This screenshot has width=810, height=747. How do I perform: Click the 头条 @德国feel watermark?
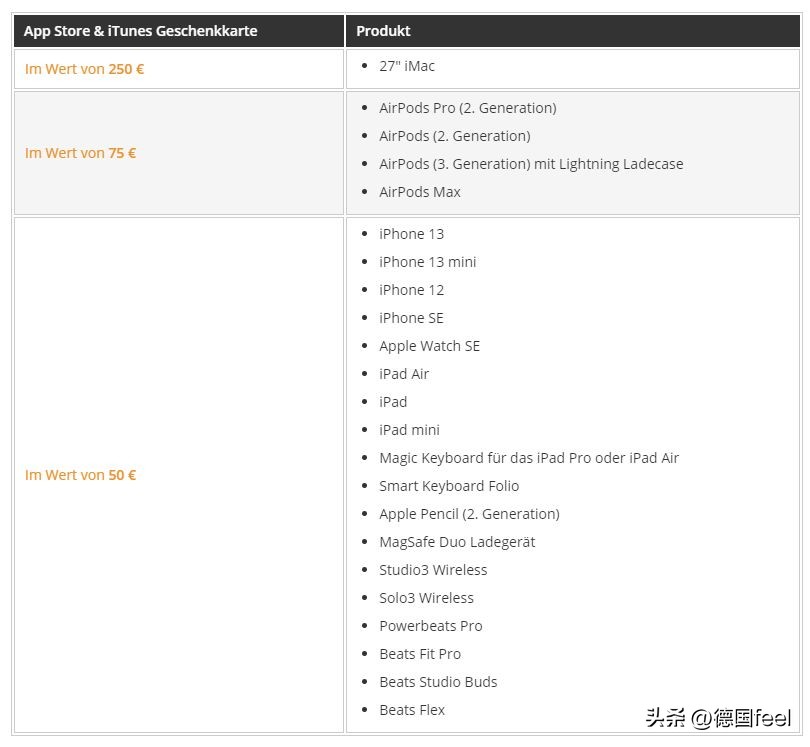point(717,717)
